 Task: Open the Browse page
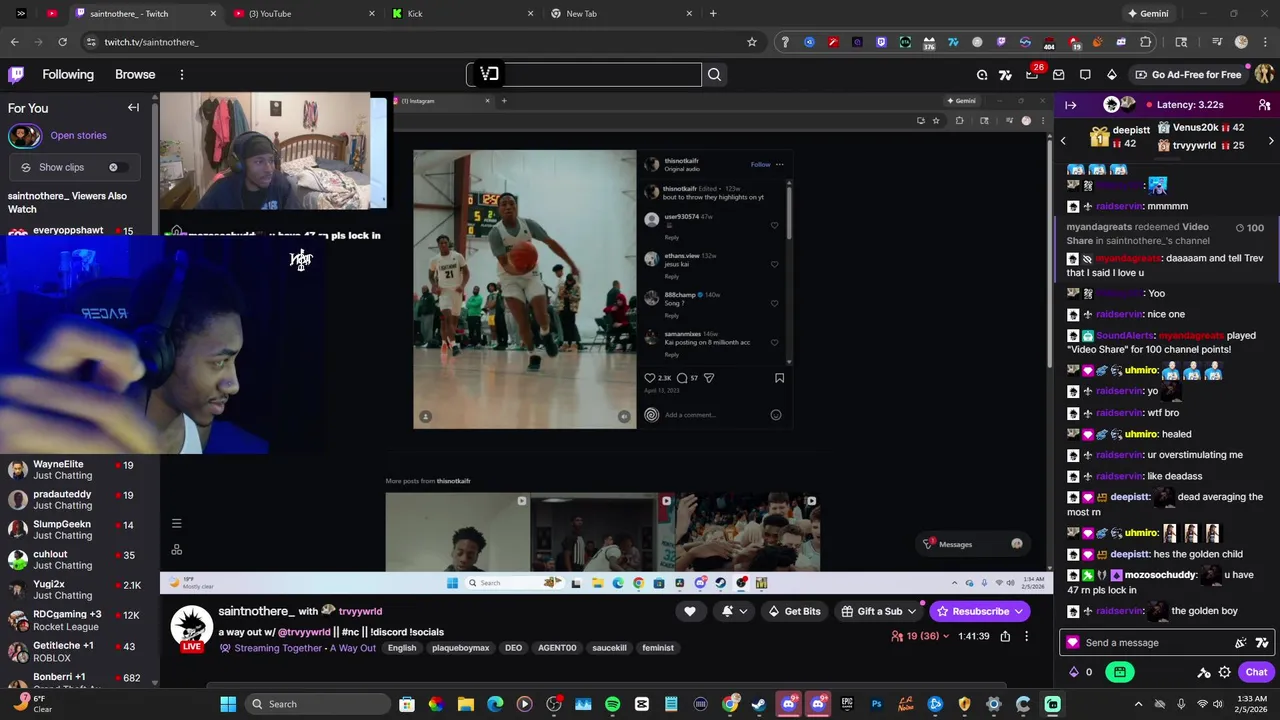click(x=135, y=74)
